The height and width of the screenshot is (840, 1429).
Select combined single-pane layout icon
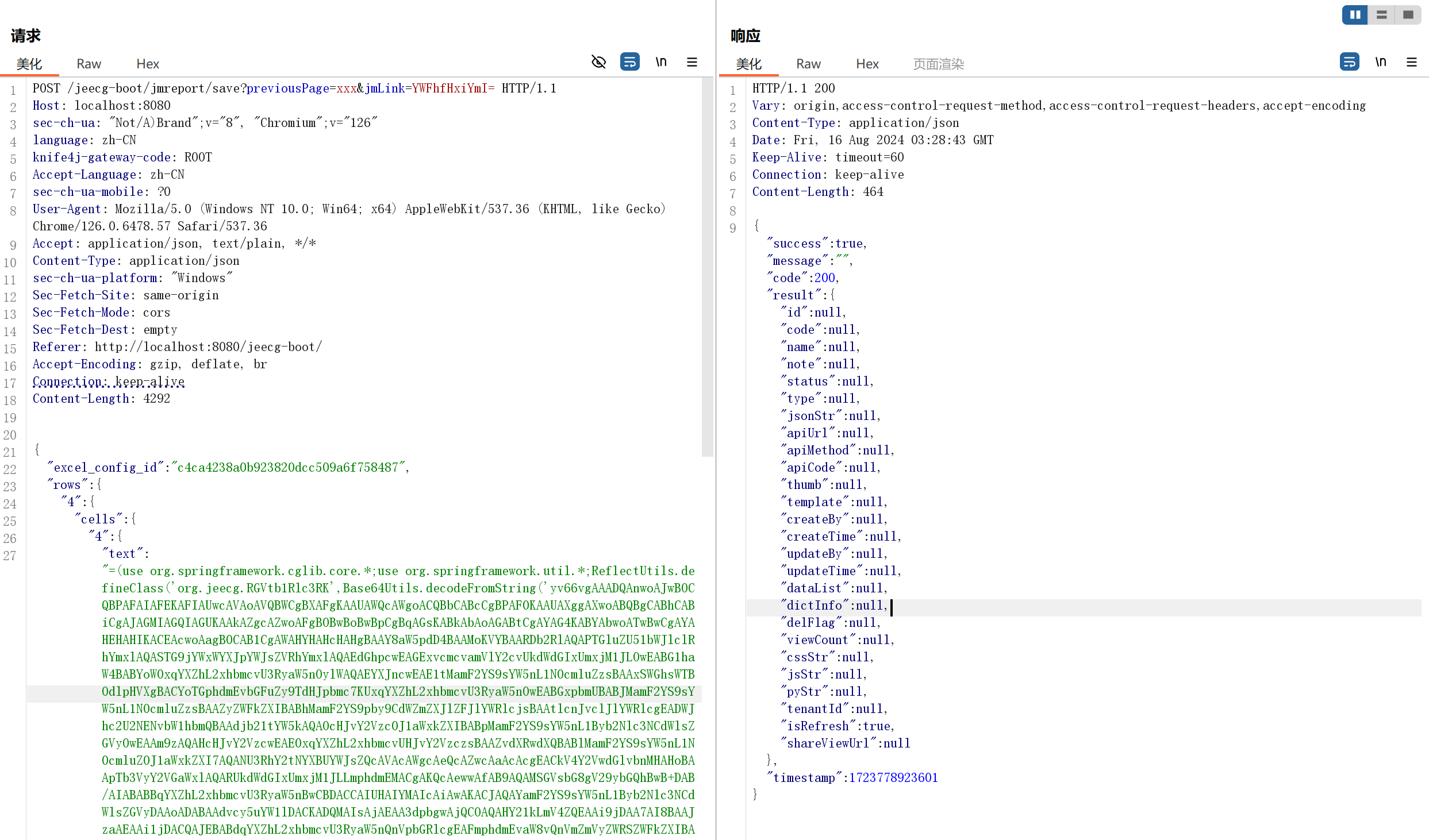coord(1408,14)
